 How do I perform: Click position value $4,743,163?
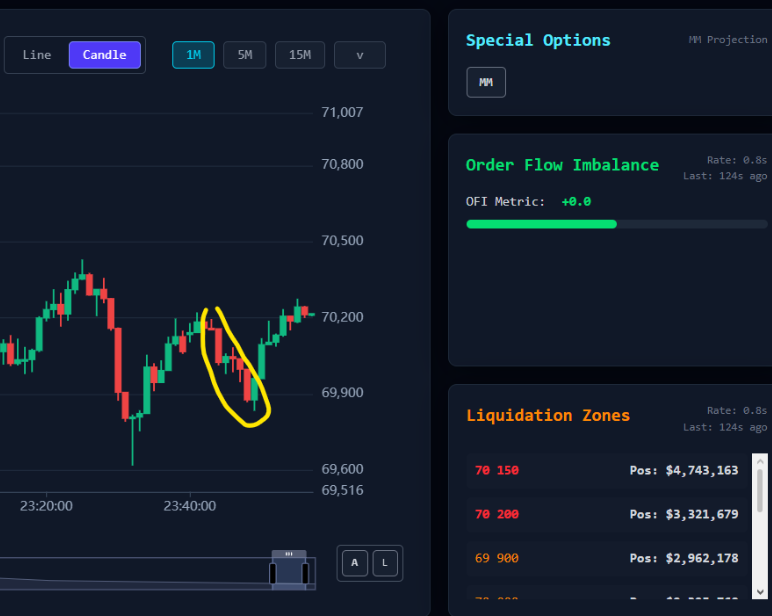[x=702, y=471]
